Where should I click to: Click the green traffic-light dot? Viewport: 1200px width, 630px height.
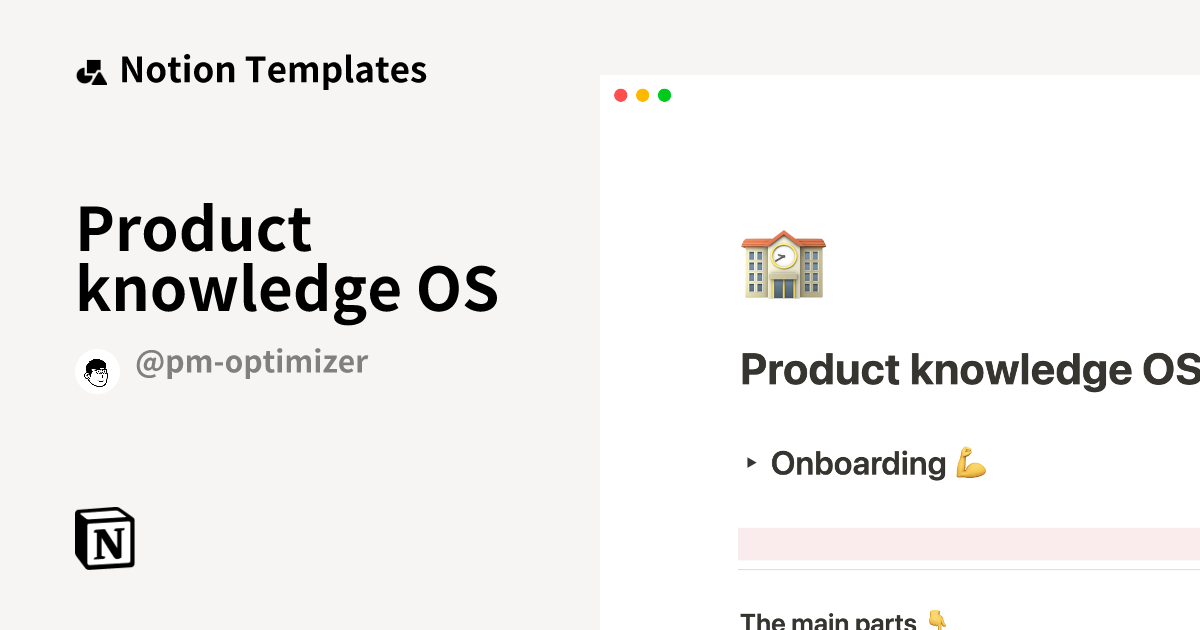[x=664, y=95]
